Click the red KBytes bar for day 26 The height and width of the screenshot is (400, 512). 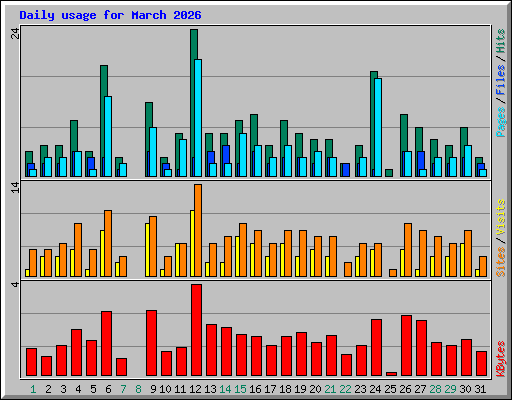406,346
